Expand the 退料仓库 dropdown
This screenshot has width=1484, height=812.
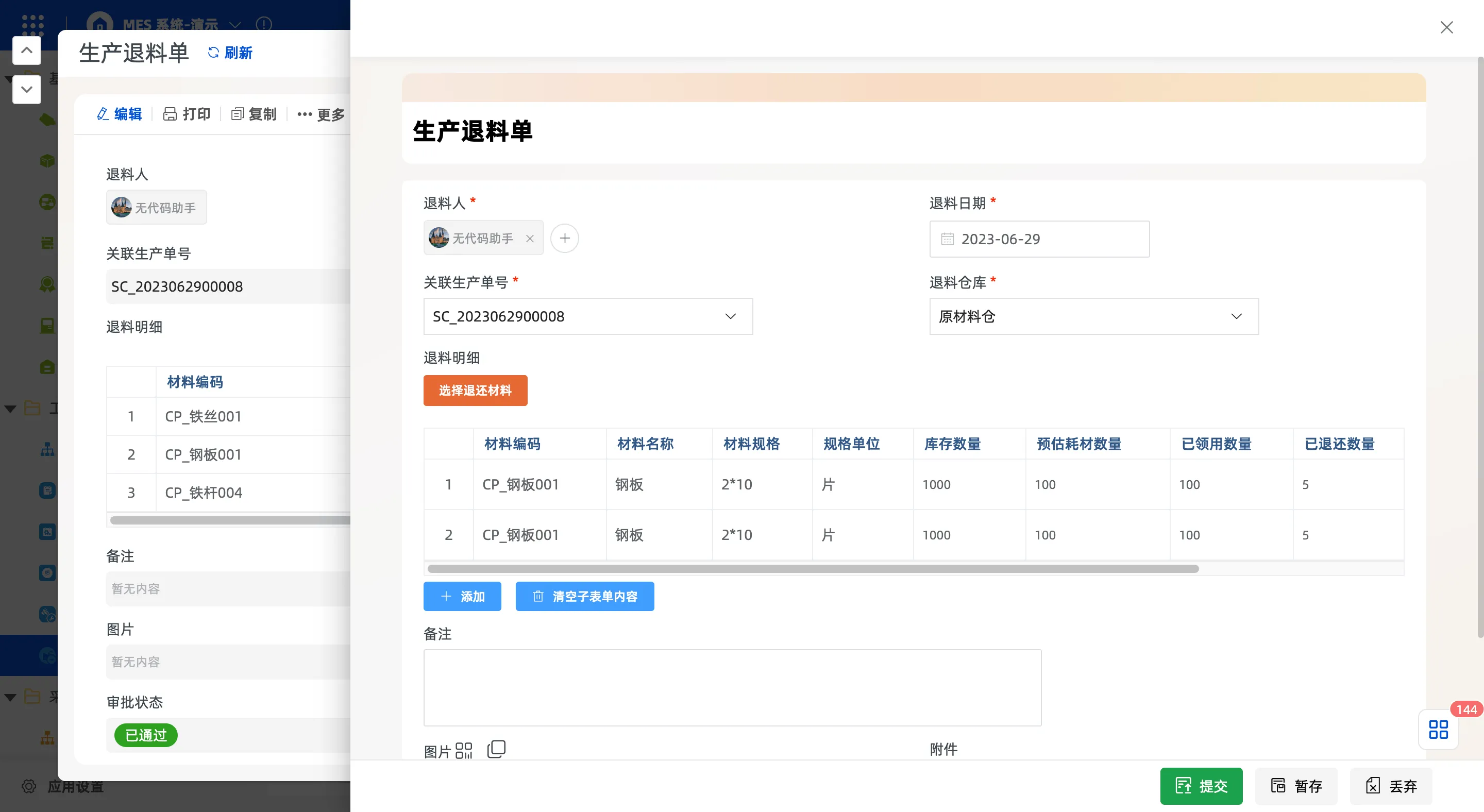(x=1236, y=316)
